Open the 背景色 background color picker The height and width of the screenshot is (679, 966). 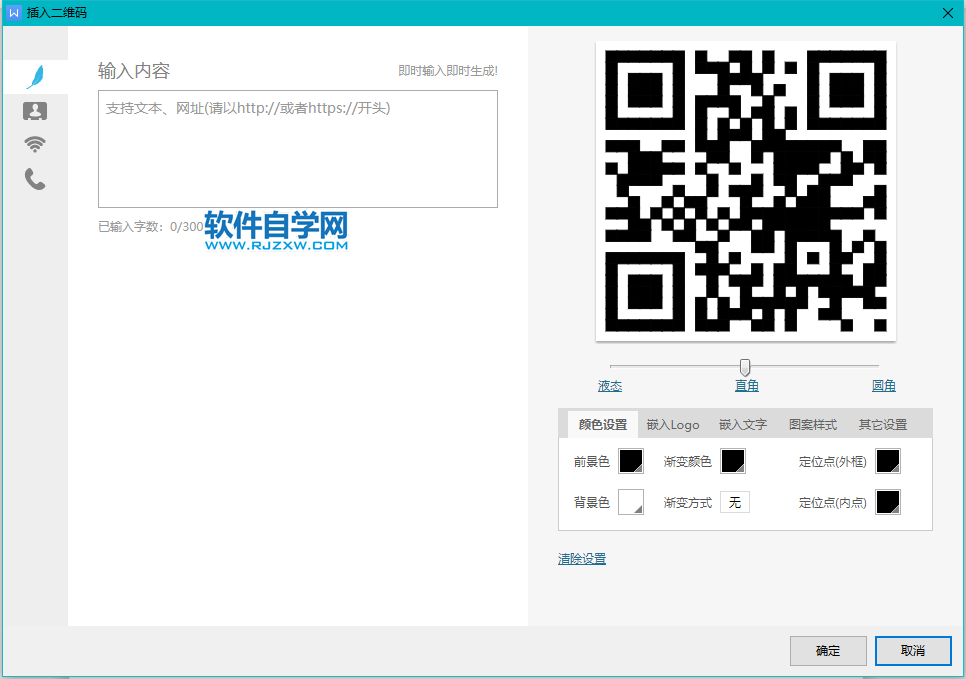[x=631, y=502]
